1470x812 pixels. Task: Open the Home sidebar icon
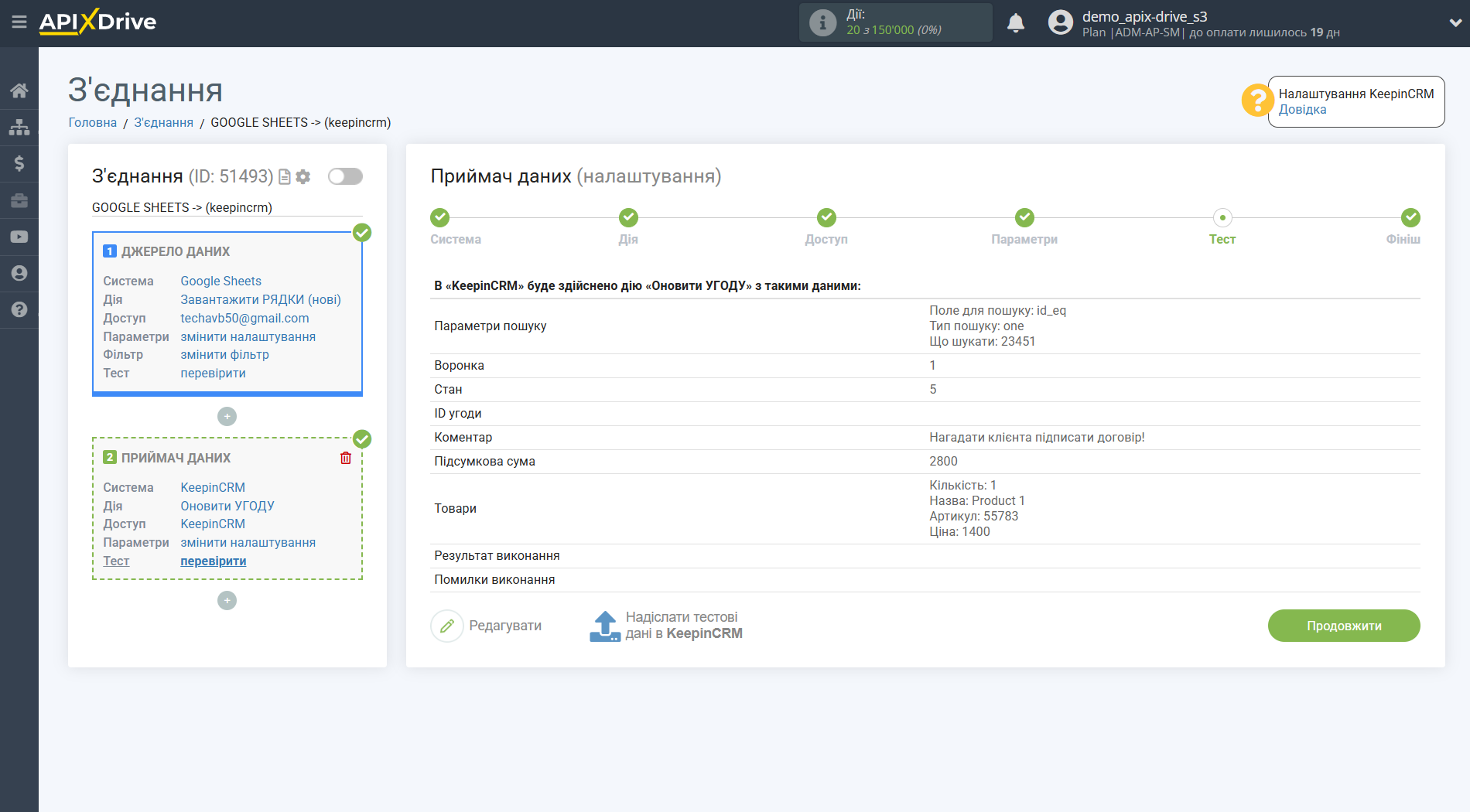pos(19,90)
